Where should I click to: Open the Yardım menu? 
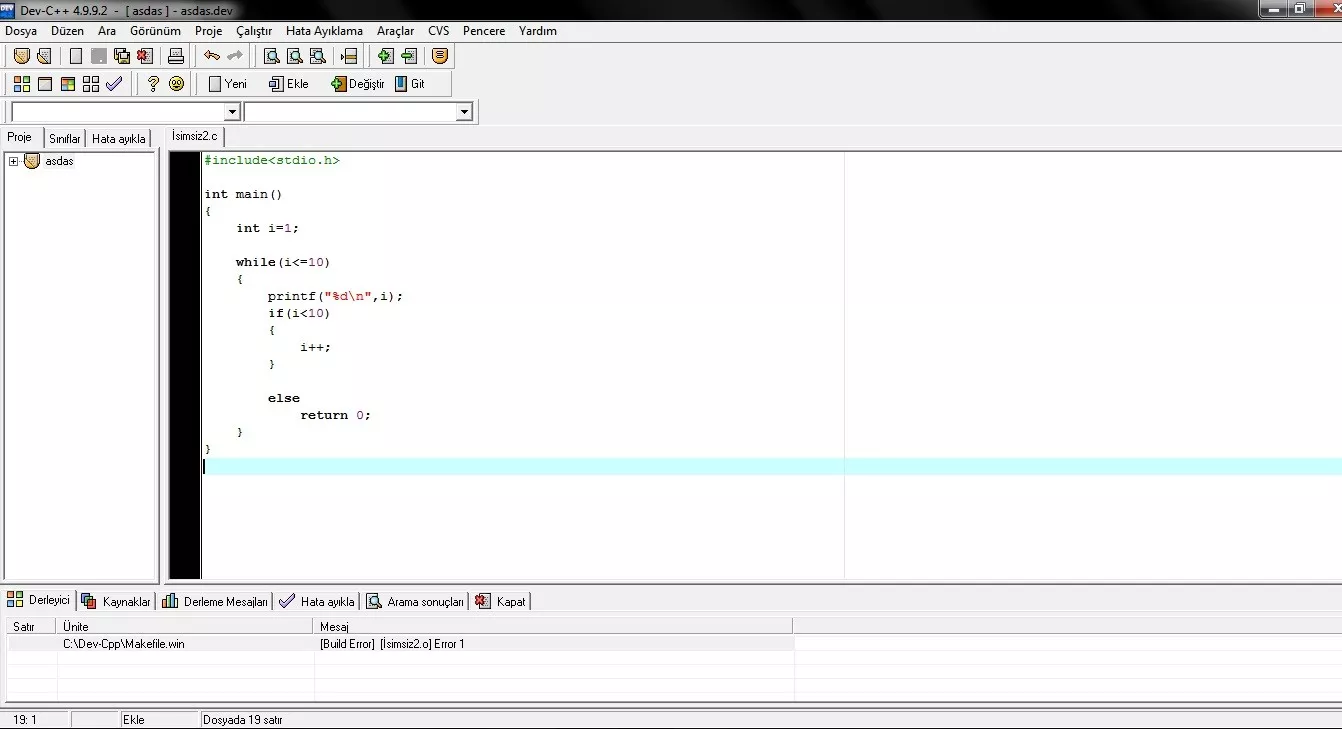pyautogui.click(x=538, y=31)
